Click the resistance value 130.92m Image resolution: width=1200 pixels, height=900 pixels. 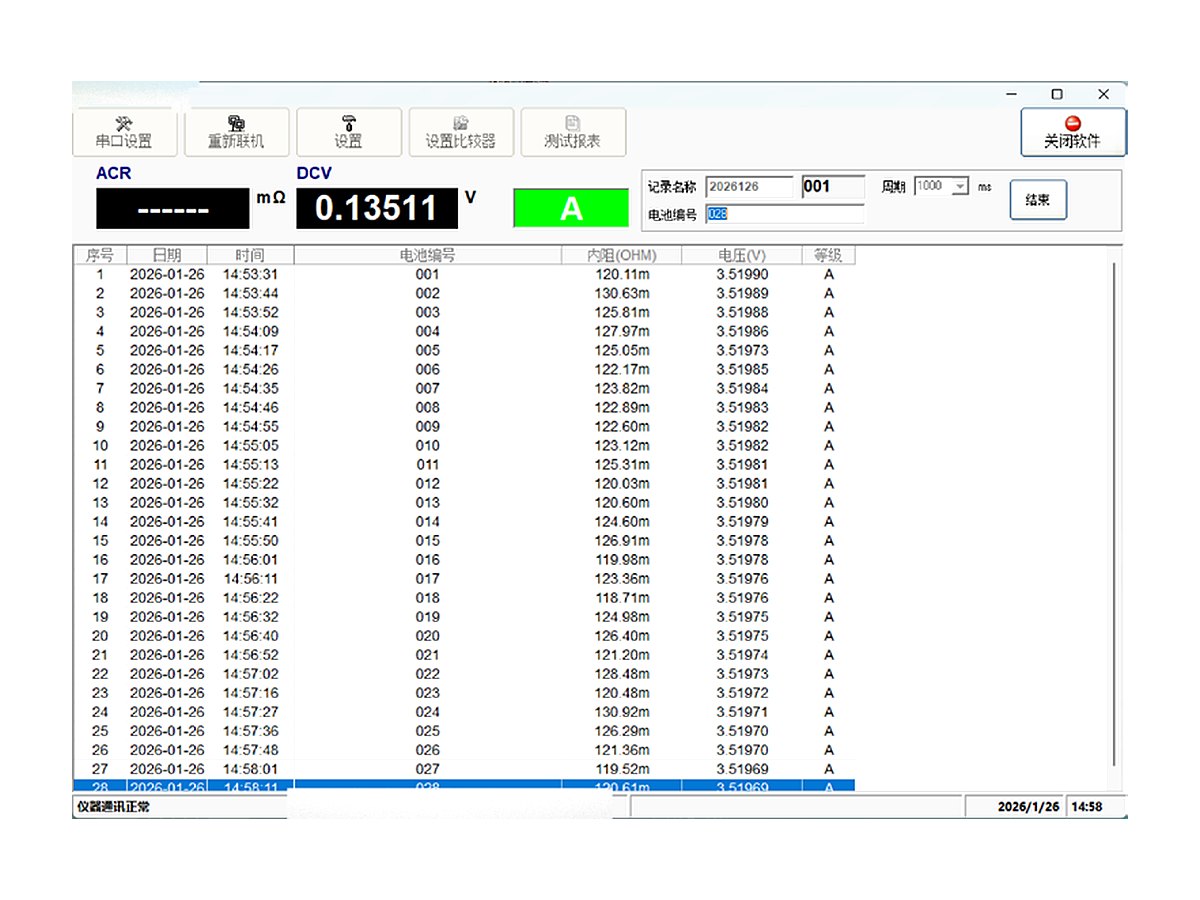pos(622,711)
